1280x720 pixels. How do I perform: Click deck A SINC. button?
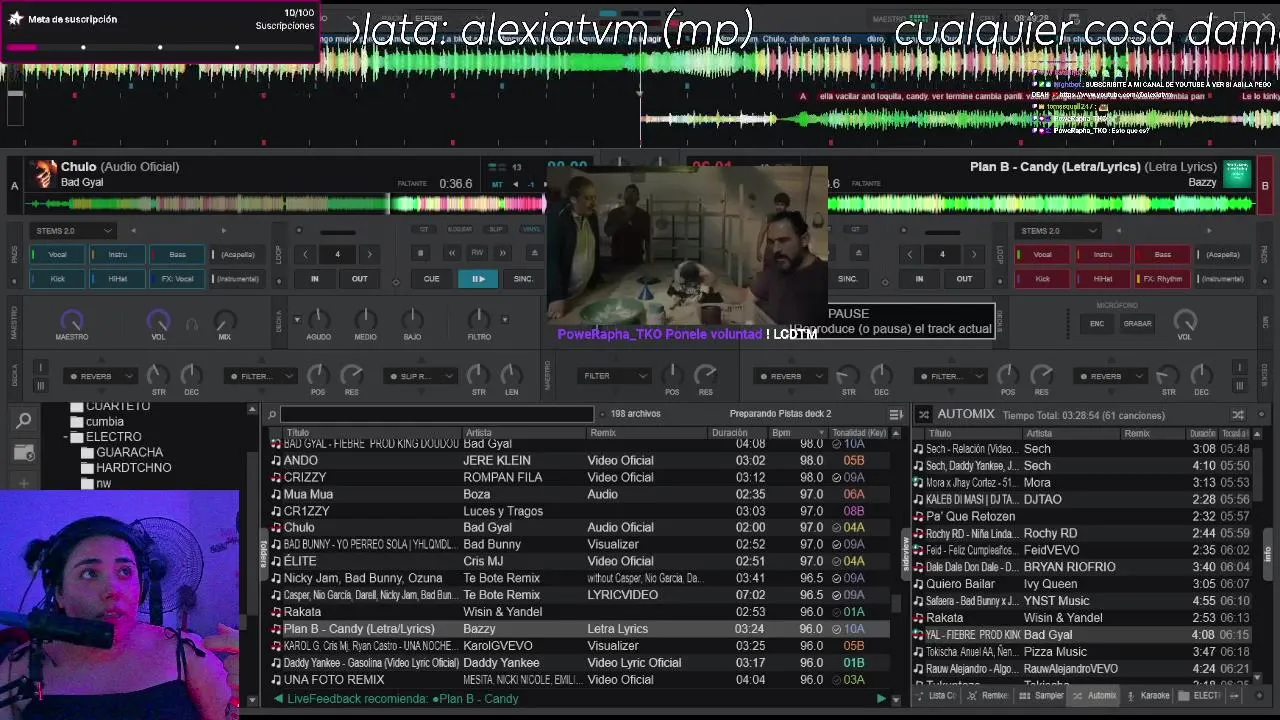(523, 279)
